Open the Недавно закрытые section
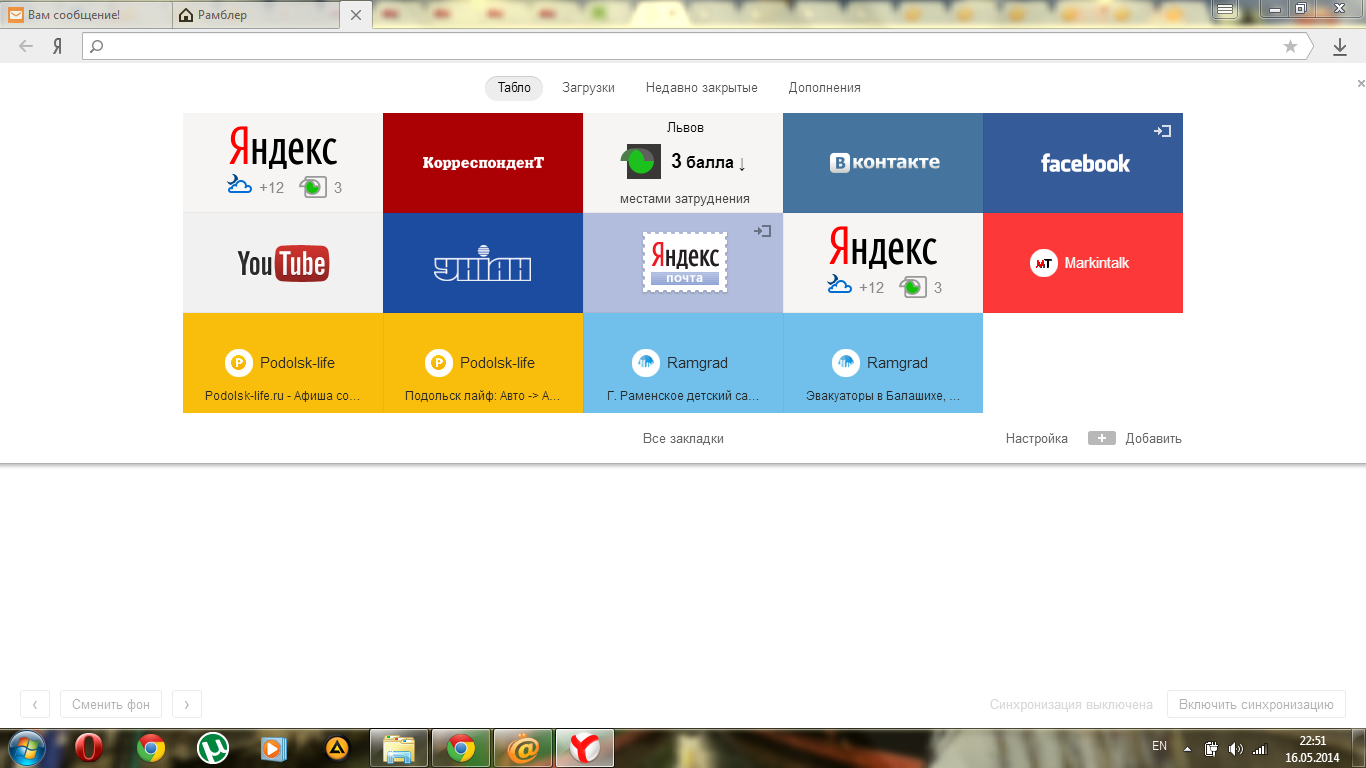 (702, 88)
